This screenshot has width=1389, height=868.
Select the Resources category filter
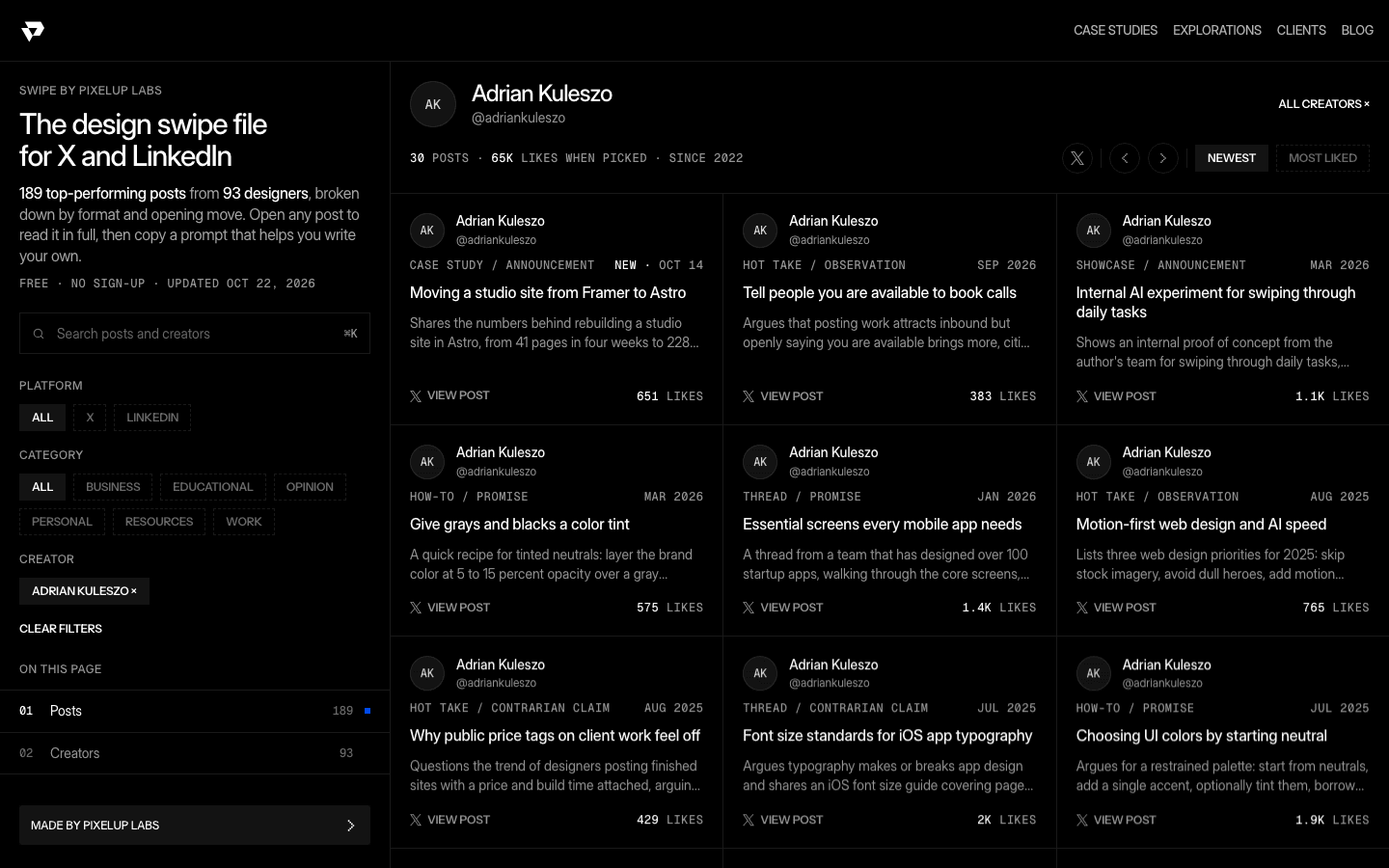coord(159,522)
